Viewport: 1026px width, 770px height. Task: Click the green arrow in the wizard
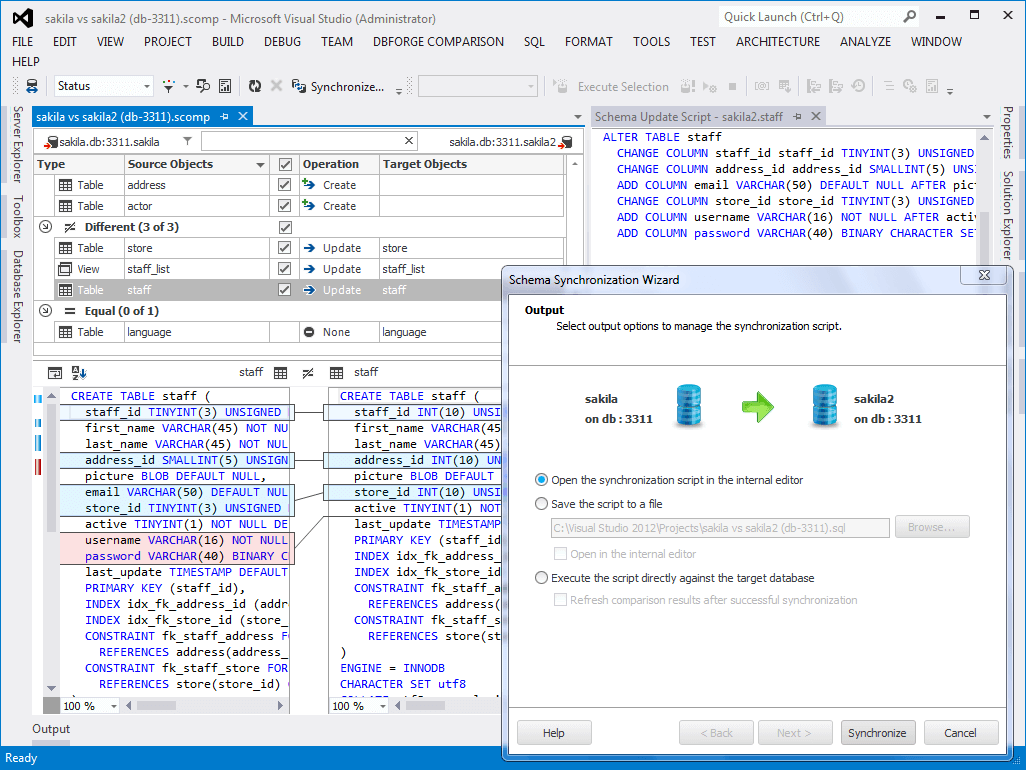pos(758,407)
